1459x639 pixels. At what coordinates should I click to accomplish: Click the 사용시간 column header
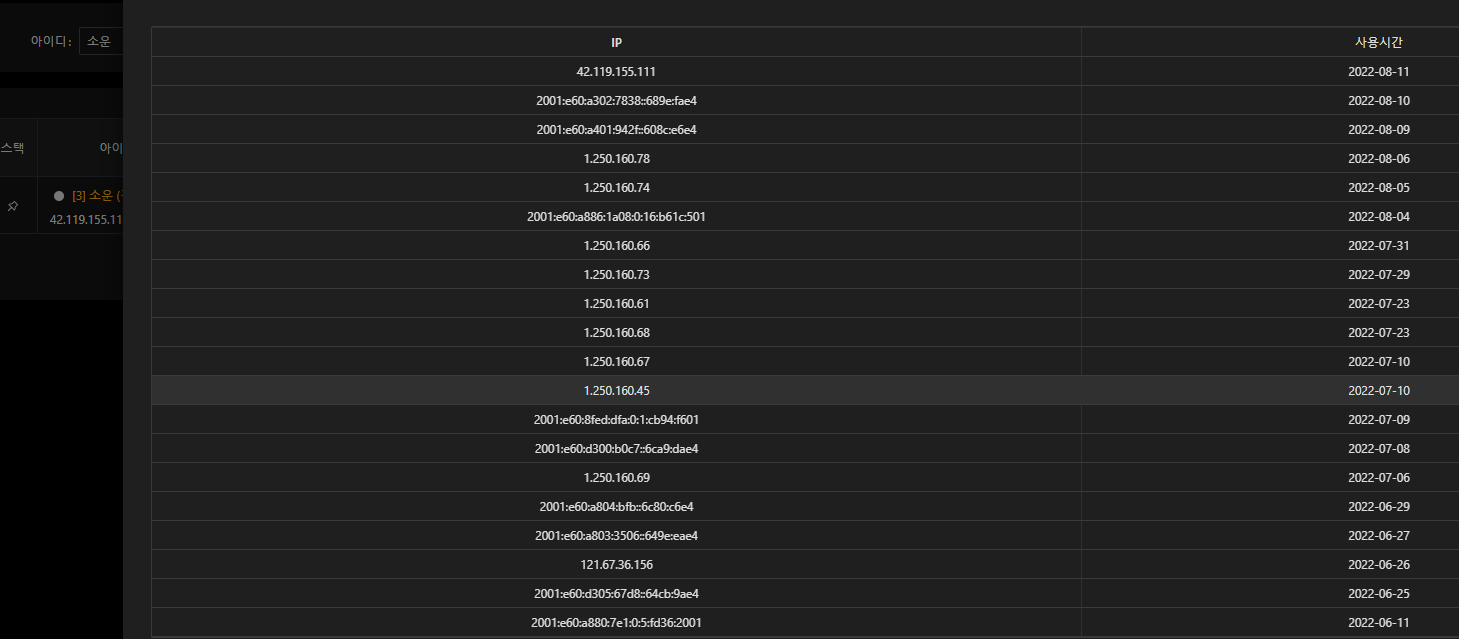click(1378, 42)
